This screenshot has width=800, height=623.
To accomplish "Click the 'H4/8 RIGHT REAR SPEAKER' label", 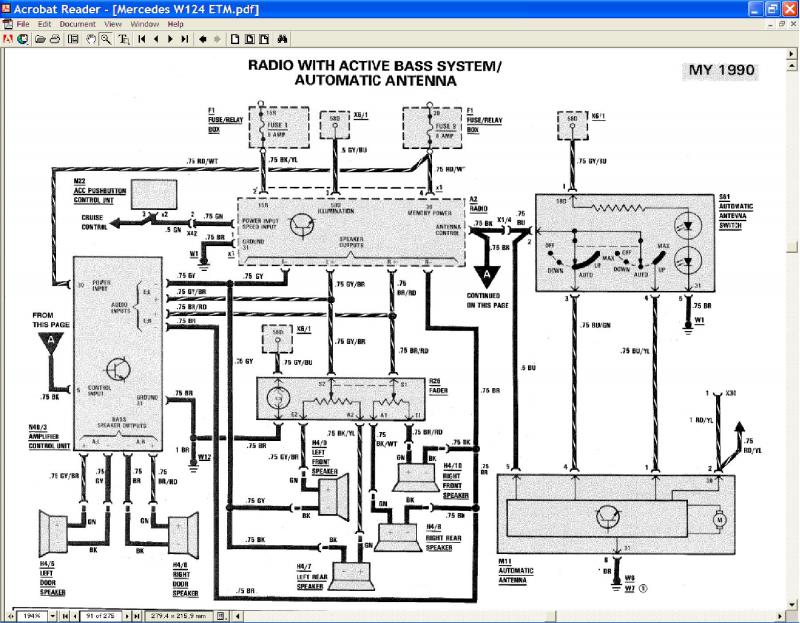I will point(443,537).
